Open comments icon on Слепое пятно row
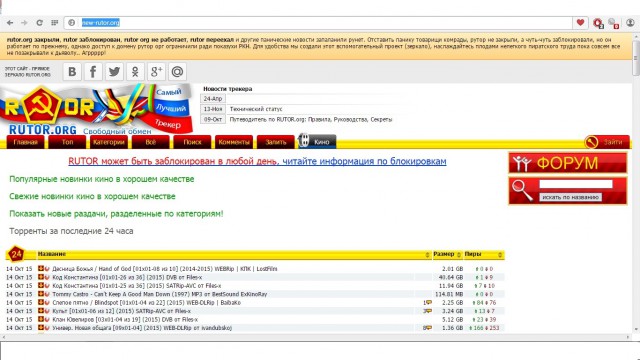This screenshot has width=640, height=360. coord(429,303)
